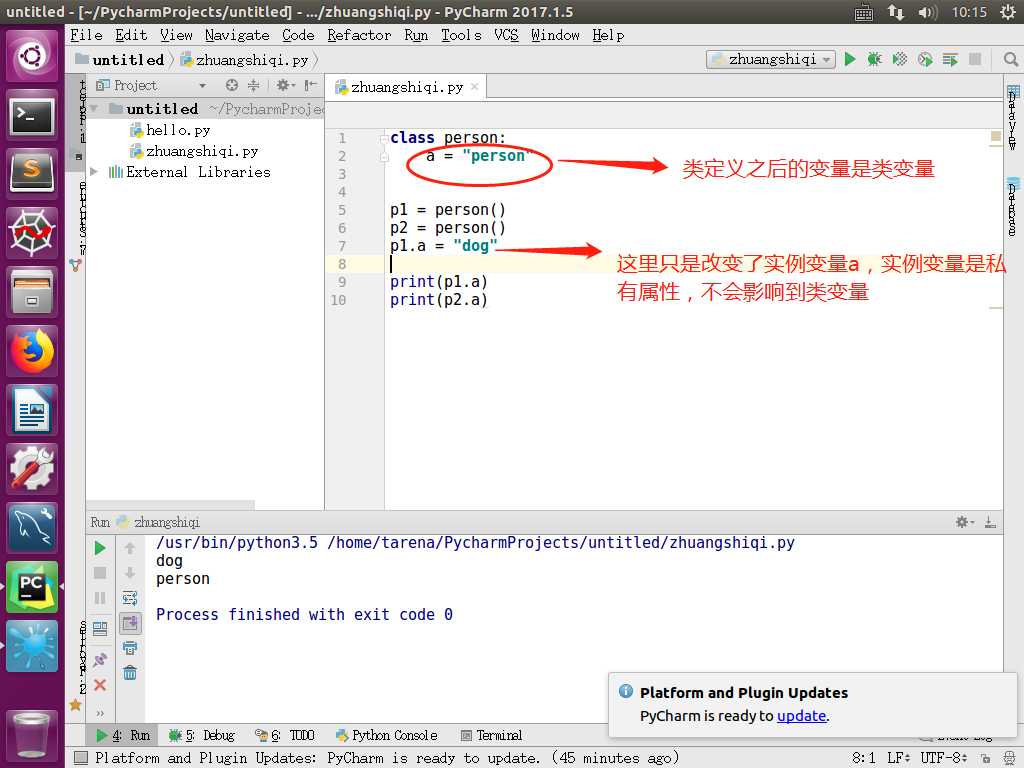This screenshot has height=768, width=1024.
Task: Launch Firefox from Ubuntu dock
Action: (32, 351)
